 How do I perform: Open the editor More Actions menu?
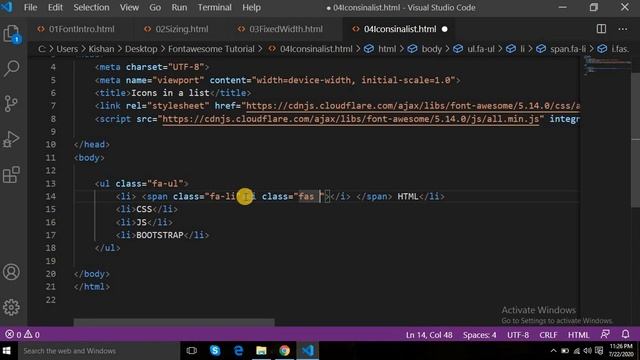pyautogui.click(x=622, y=29)
